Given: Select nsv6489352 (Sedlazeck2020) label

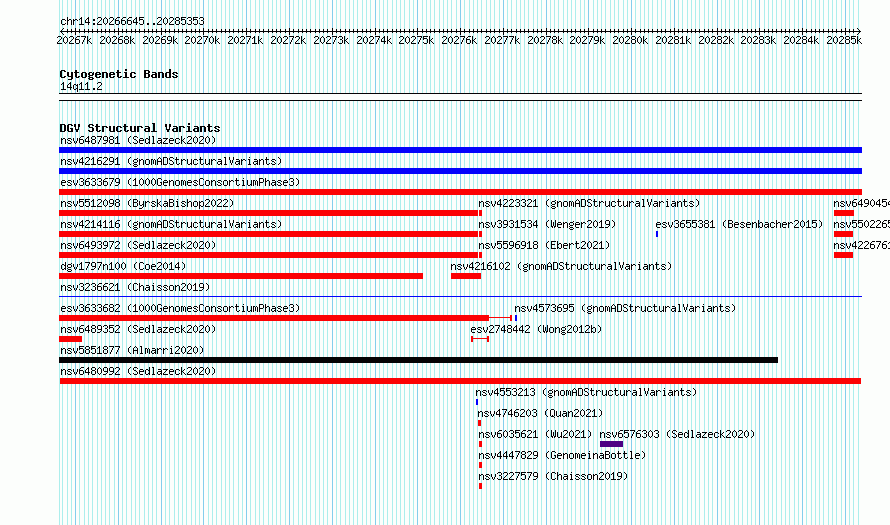Looking at the screenshot, I should tap(138, 329).
